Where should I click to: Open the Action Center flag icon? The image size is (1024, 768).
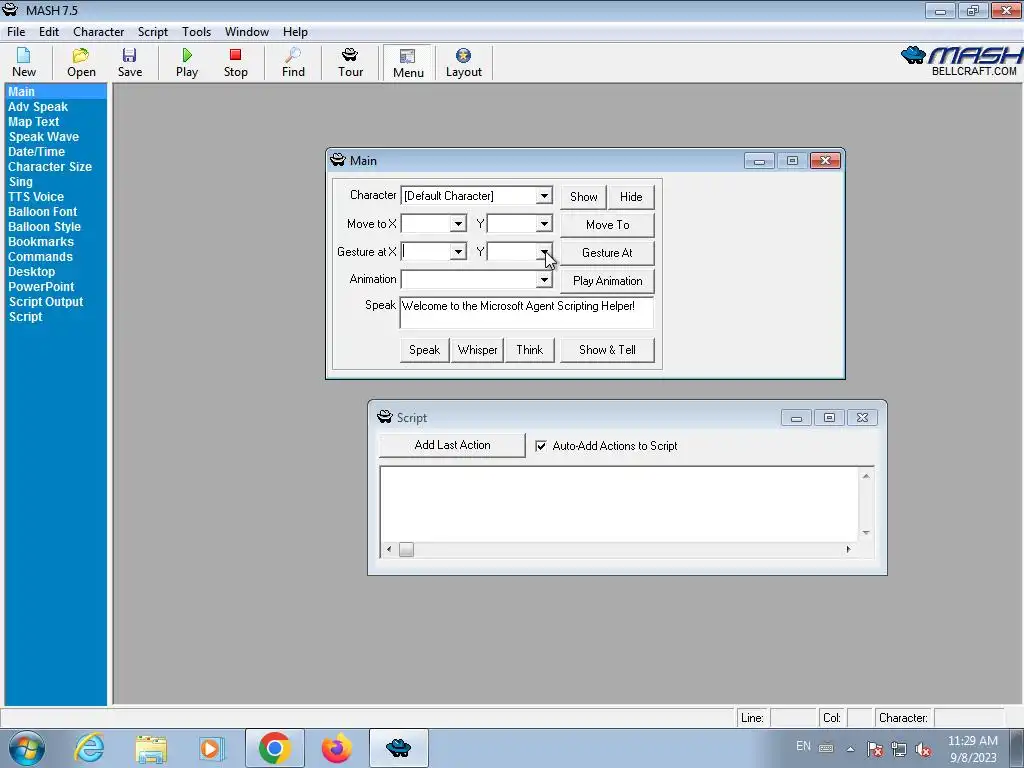(874, 749)
